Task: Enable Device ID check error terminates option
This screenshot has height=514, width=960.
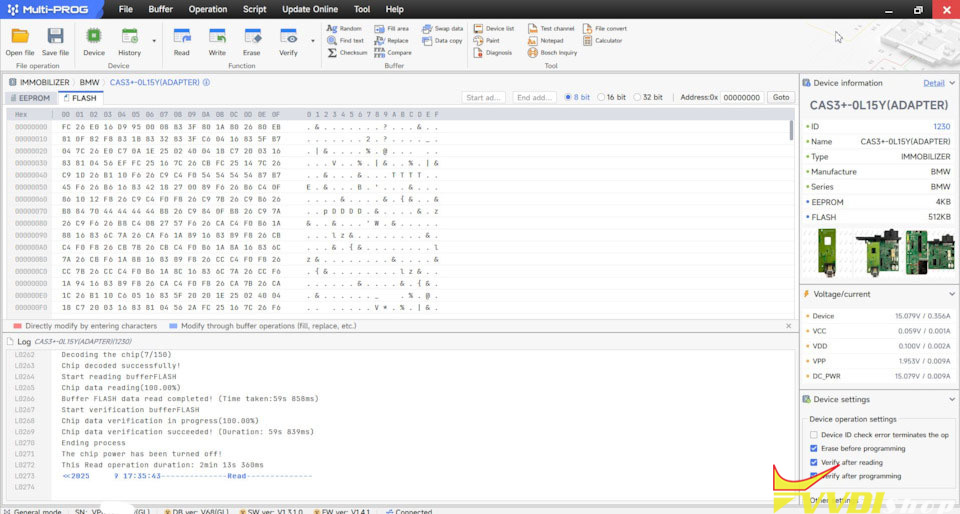Action: click(814, 435)
